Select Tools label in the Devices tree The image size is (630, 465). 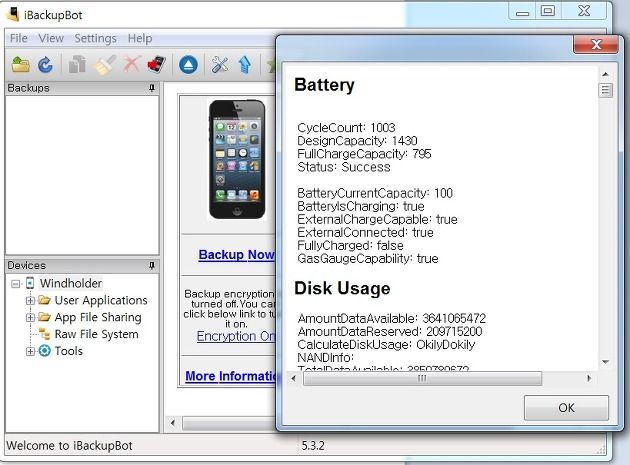[x=69, y=351]
